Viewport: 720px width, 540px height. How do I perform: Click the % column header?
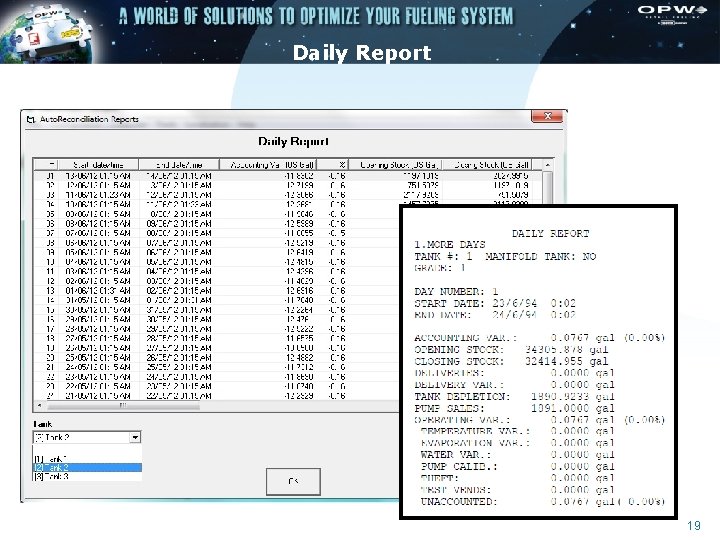click(x=332, y=164)
